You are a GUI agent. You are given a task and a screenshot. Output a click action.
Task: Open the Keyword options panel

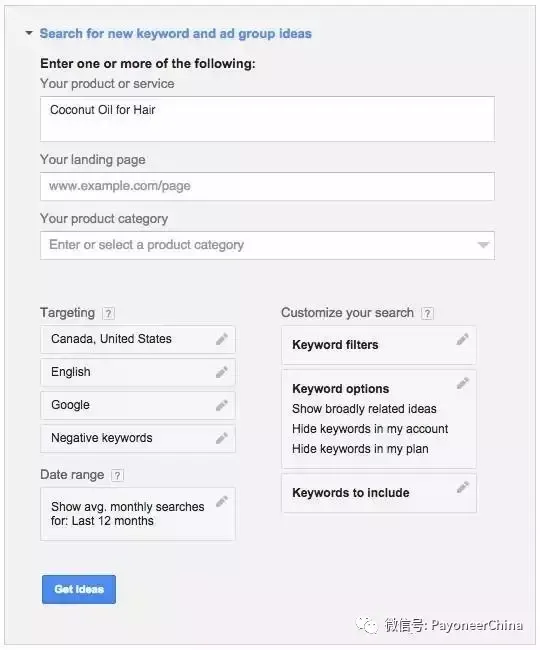(x=379, y=419)
